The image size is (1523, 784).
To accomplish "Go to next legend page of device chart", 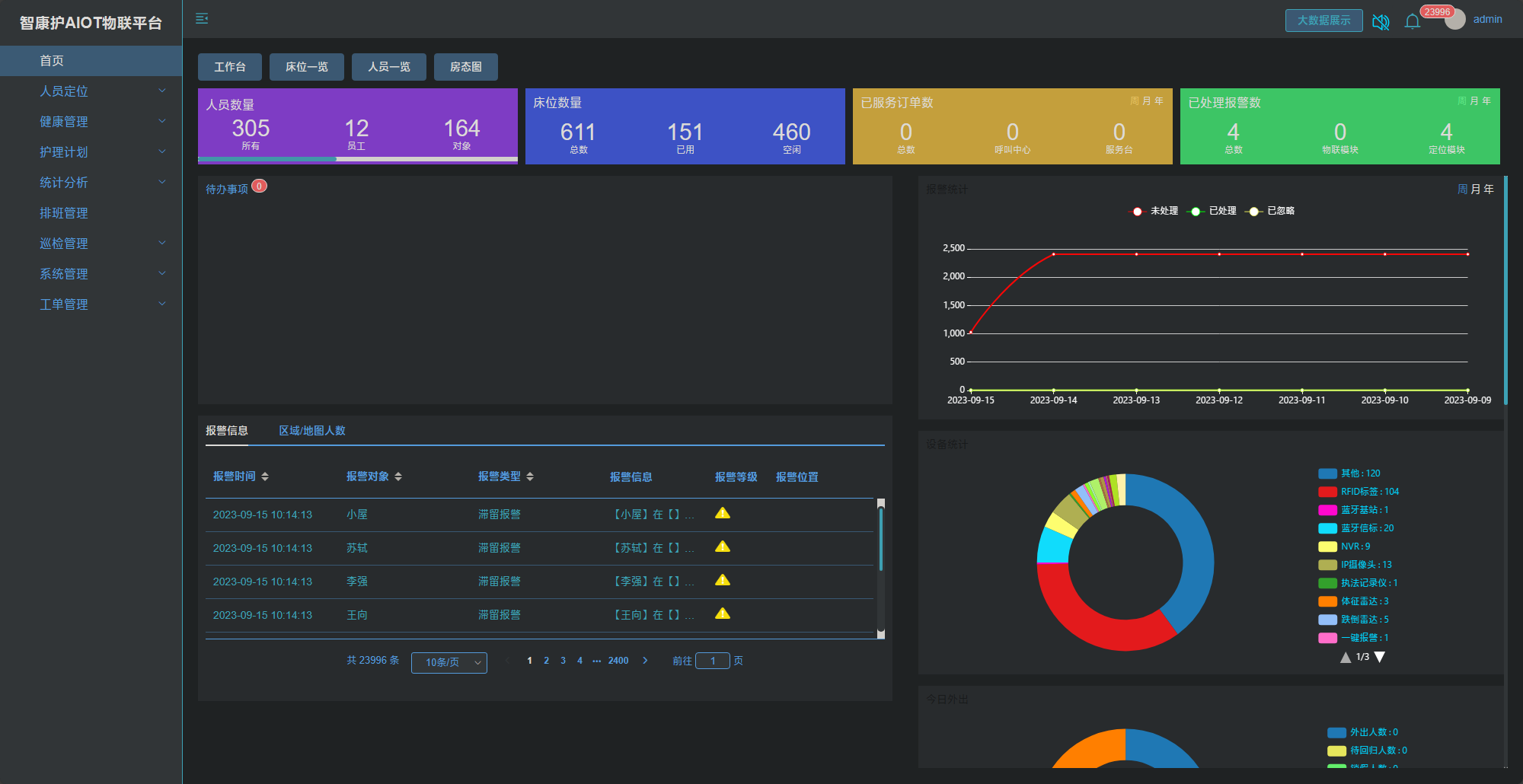I will click(1380, 657).
